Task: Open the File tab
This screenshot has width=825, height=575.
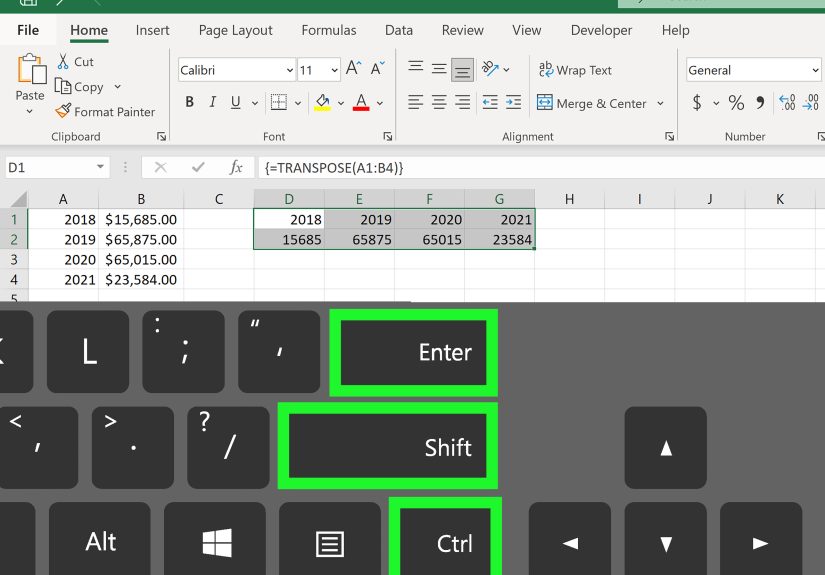Action: [28, 30]
